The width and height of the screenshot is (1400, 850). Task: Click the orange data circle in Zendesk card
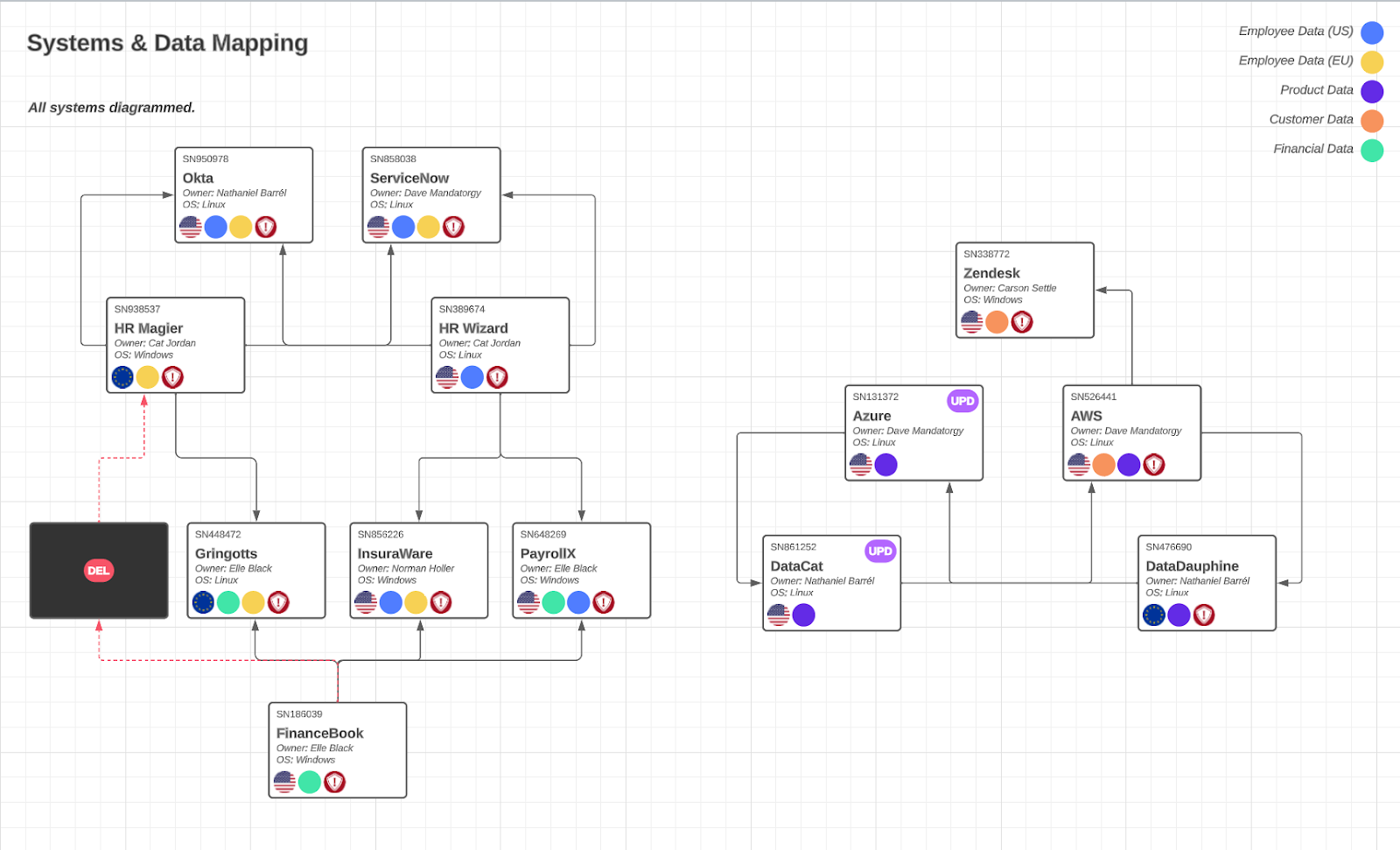(x=997, y=322)
